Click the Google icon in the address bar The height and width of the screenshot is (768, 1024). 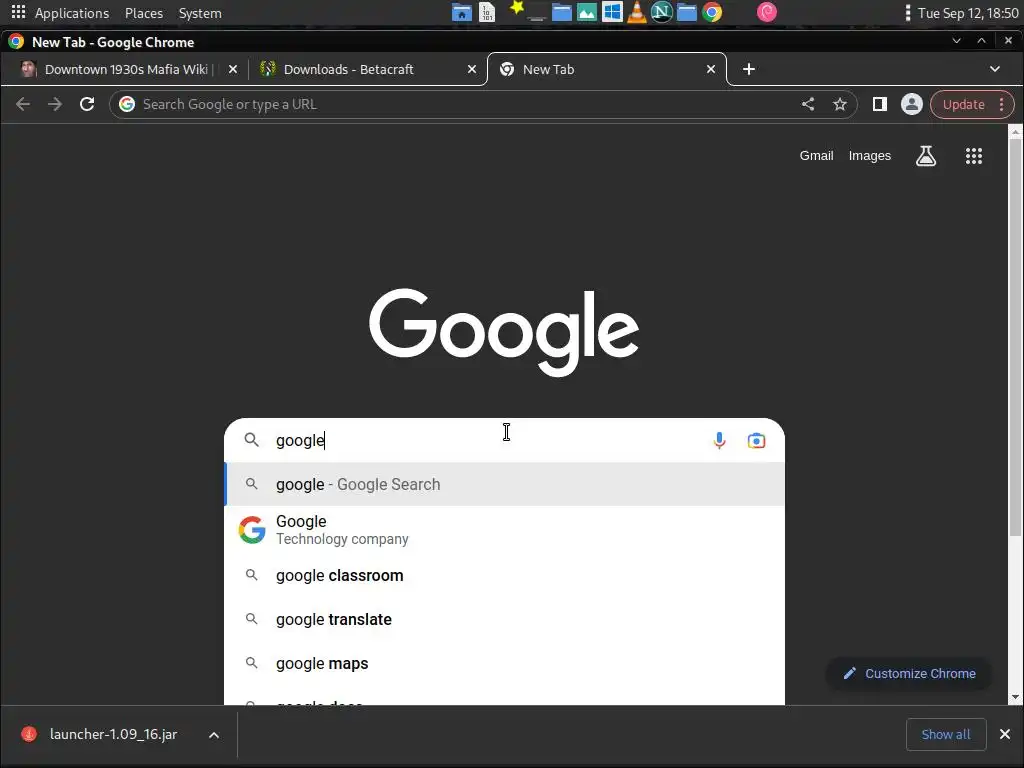pos(127,104)
